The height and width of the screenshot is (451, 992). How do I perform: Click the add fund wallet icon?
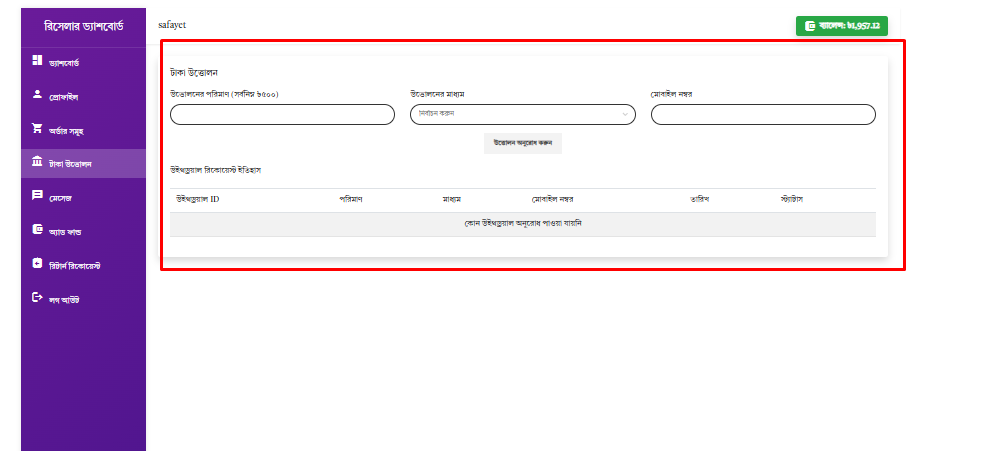click(37, 230)
